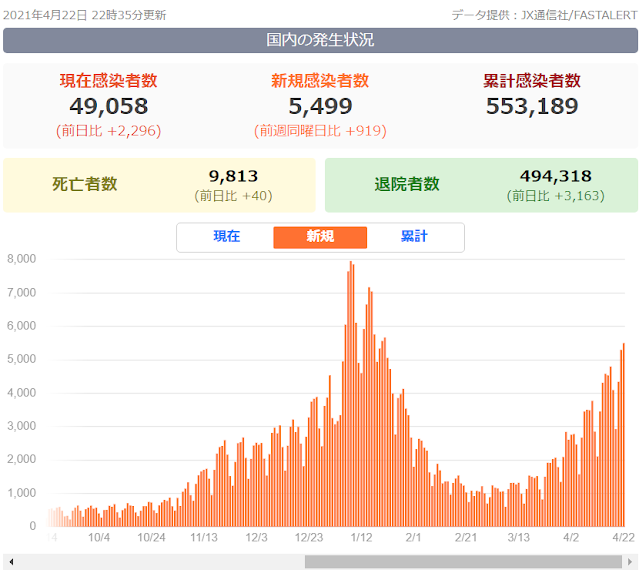The image size is (639, 573).
Task: Click the 新規感染者数 heading
Action: click(320, 81)
